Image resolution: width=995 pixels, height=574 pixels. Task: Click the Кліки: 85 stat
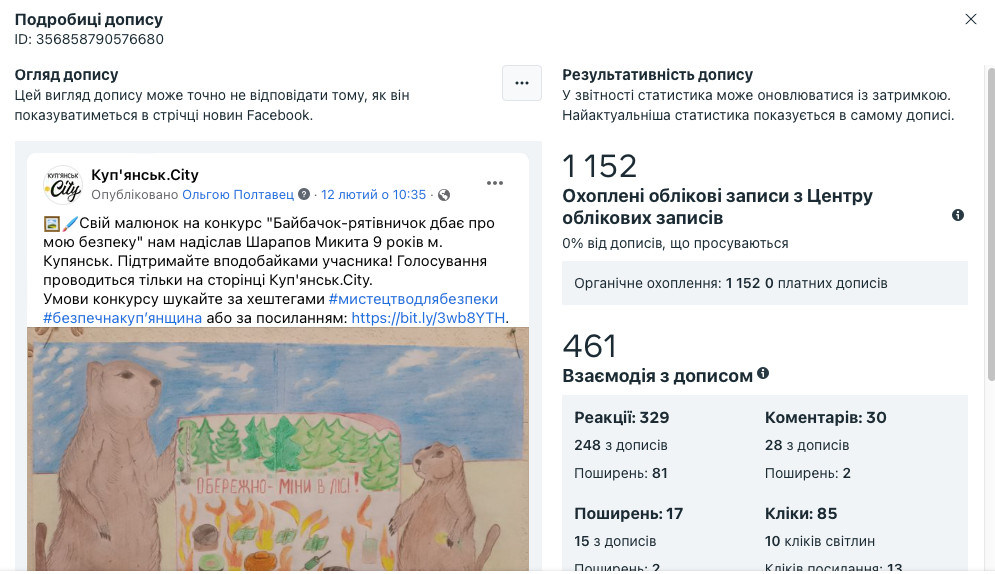801,513
